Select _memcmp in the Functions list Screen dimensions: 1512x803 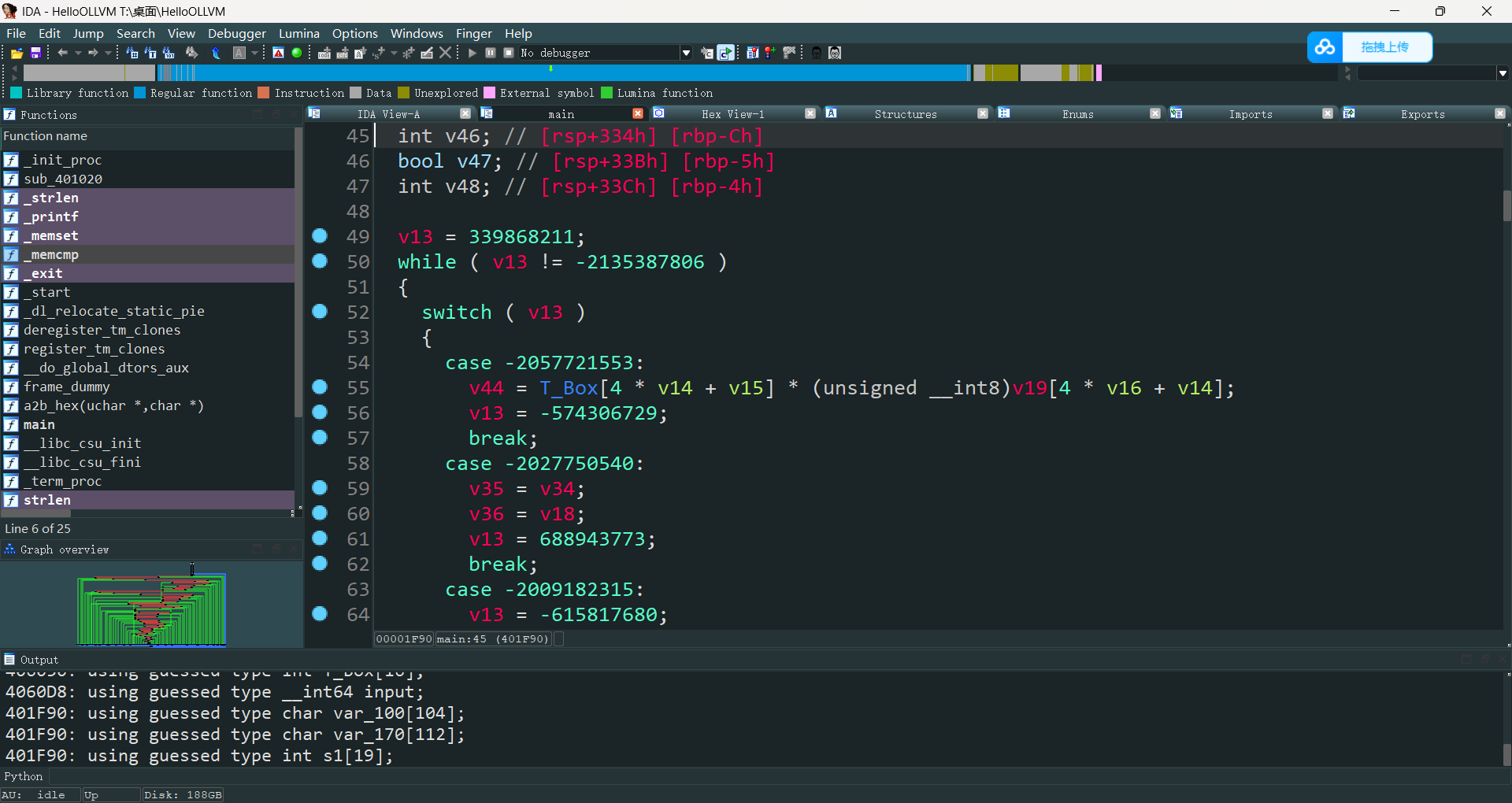(148, 254)
